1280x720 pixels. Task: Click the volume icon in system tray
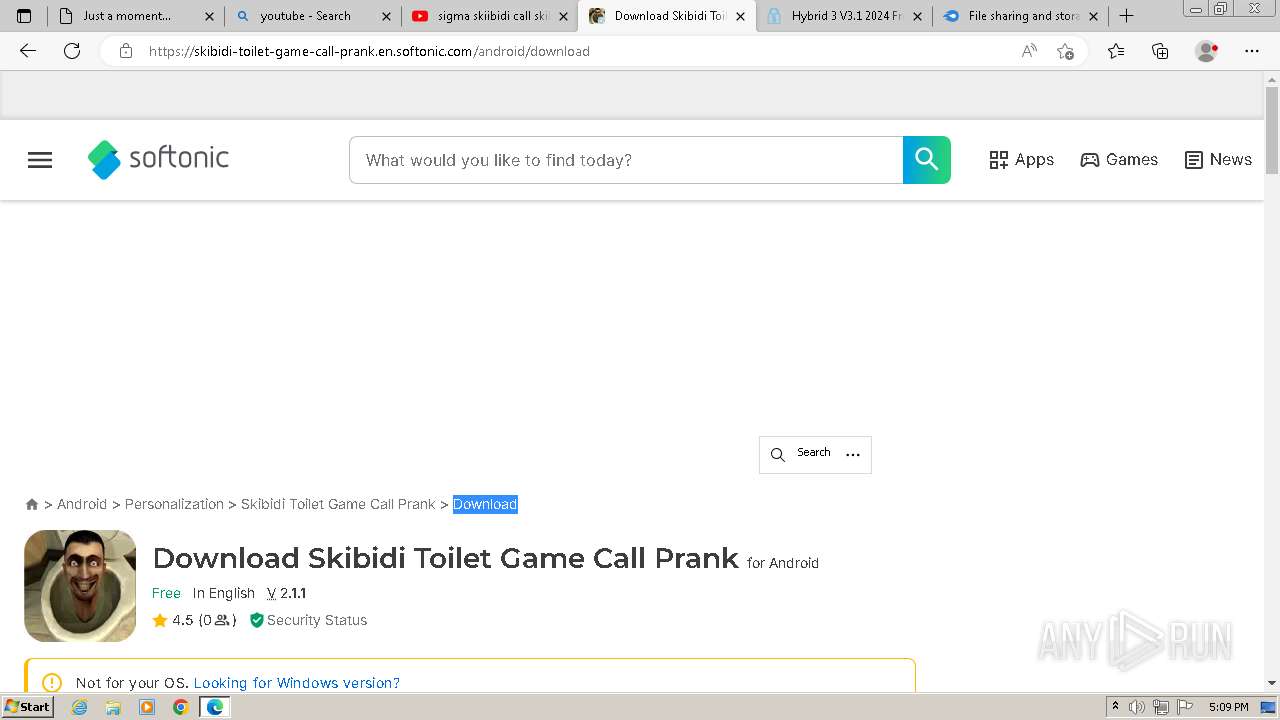(1137, 707)
